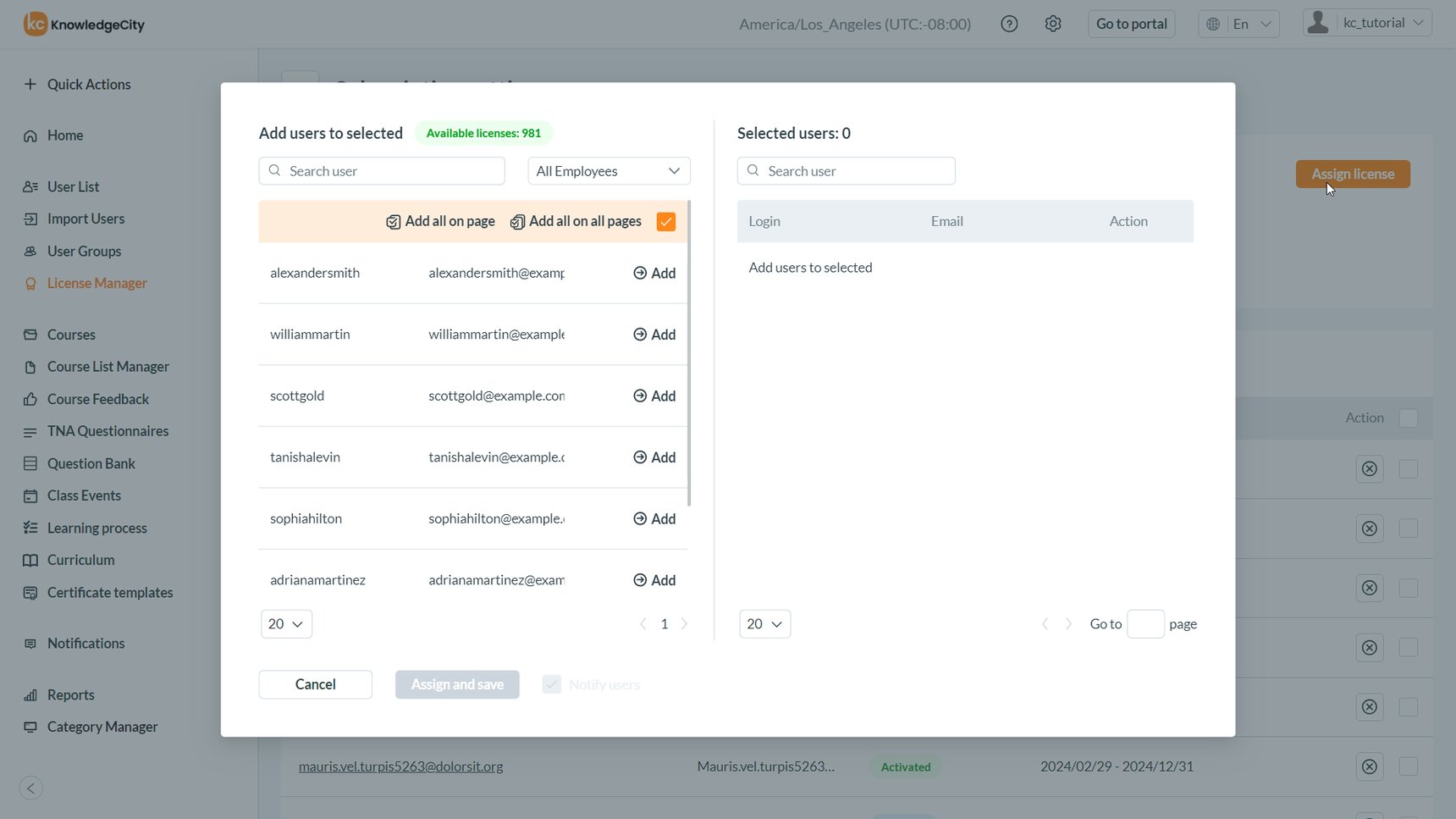Open the All Employees dropdown
This screenshot has width=1456, height=819.
(608, 170)
